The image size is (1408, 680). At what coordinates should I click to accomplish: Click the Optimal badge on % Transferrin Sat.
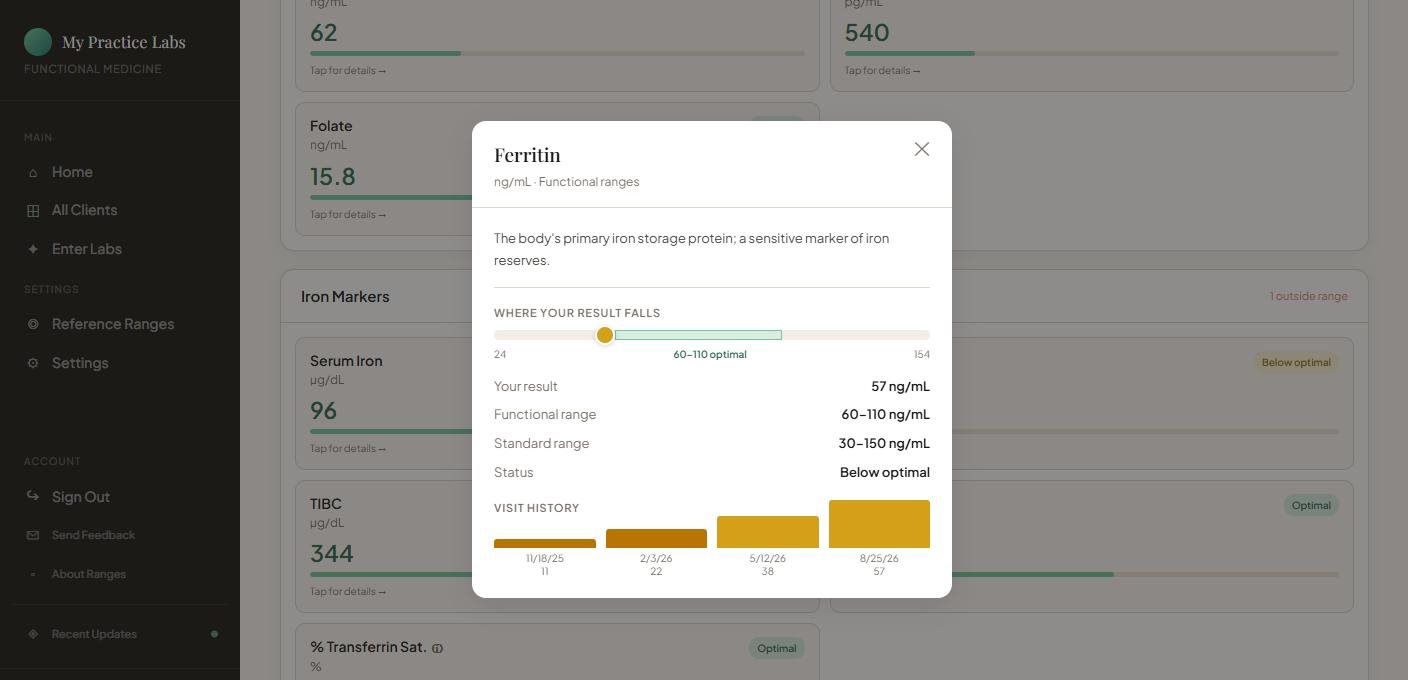776,648
